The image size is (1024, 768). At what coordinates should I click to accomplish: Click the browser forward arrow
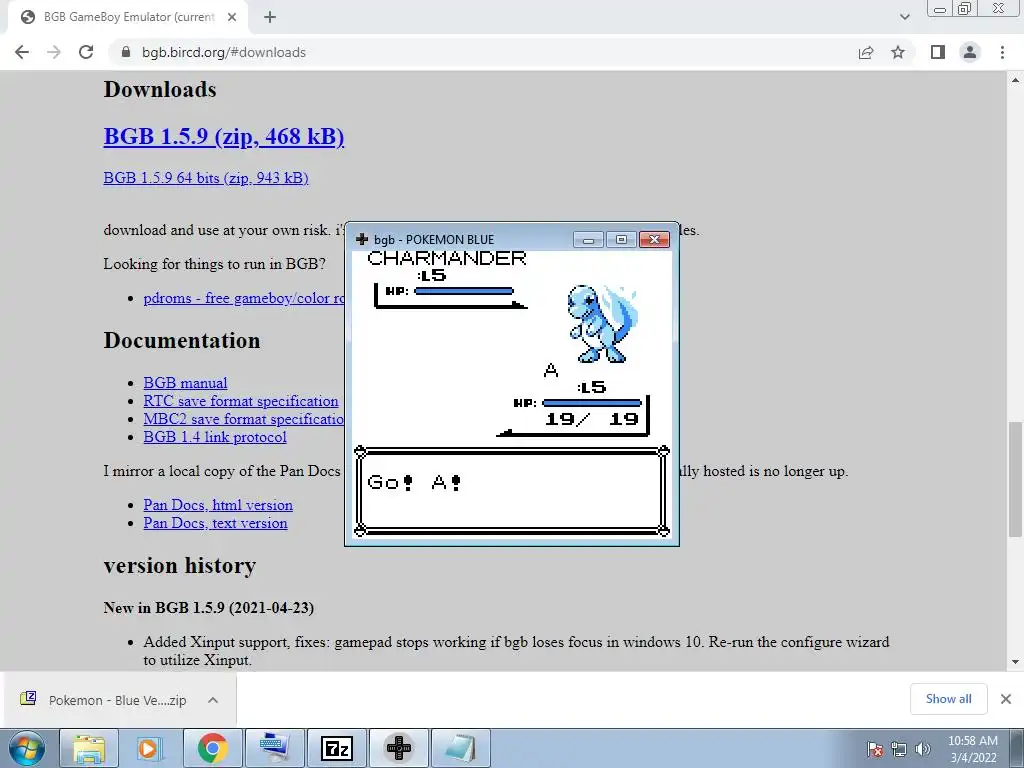point(54,52)
